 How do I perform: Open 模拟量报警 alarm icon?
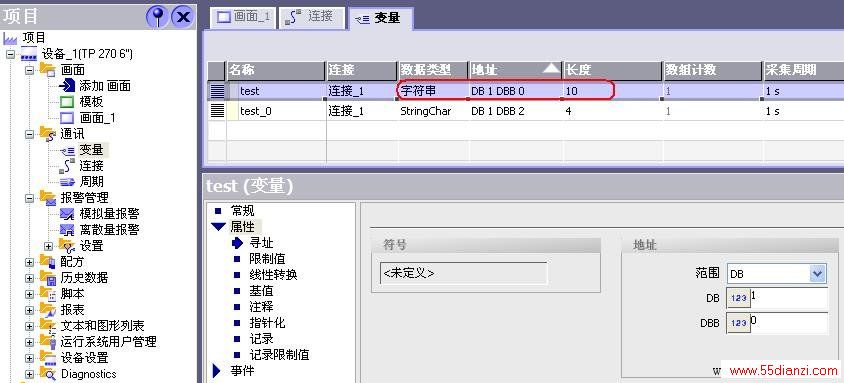click(x=67, y=214)
